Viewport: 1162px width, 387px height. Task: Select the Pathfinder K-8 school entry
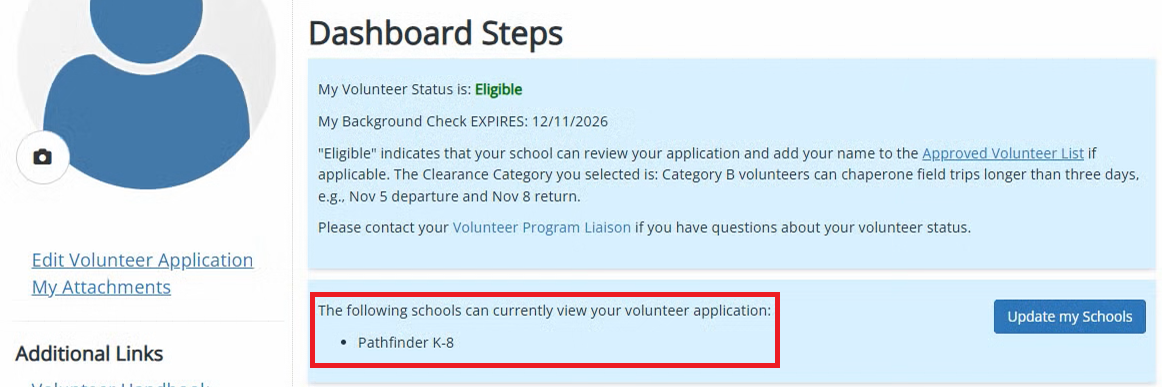pyautogui.click(x=405, y=343)
